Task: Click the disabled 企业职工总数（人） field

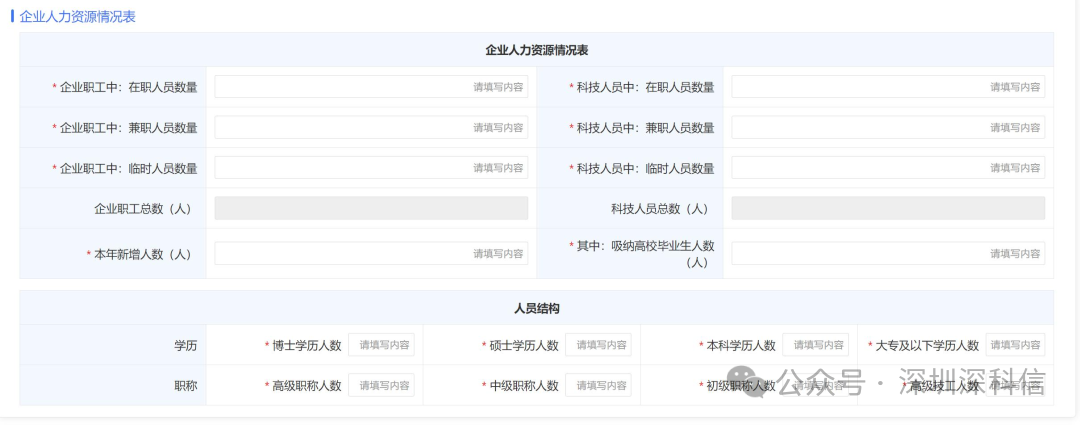Action: pos(371,208)
